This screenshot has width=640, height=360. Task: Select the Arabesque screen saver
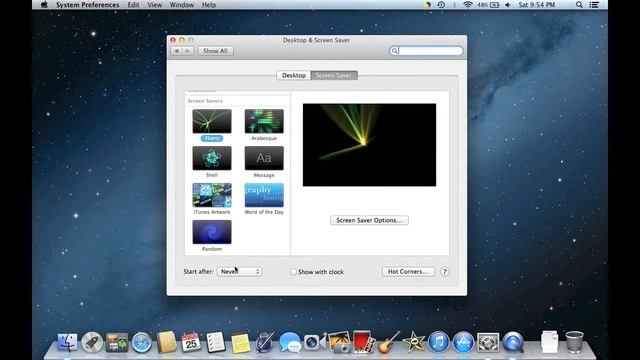point(264,121)
